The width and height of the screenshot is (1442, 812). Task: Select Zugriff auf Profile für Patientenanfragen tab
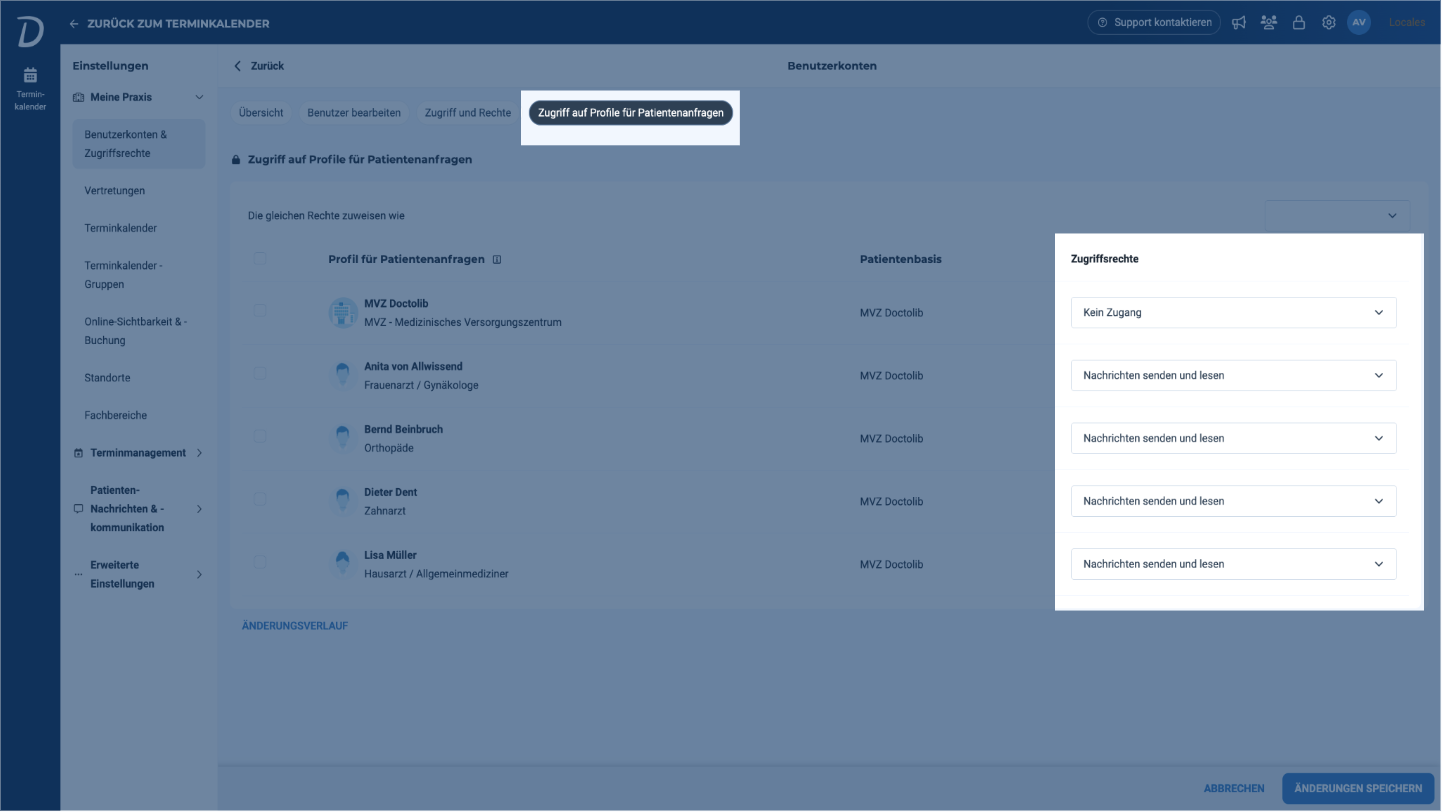[631, 113]
